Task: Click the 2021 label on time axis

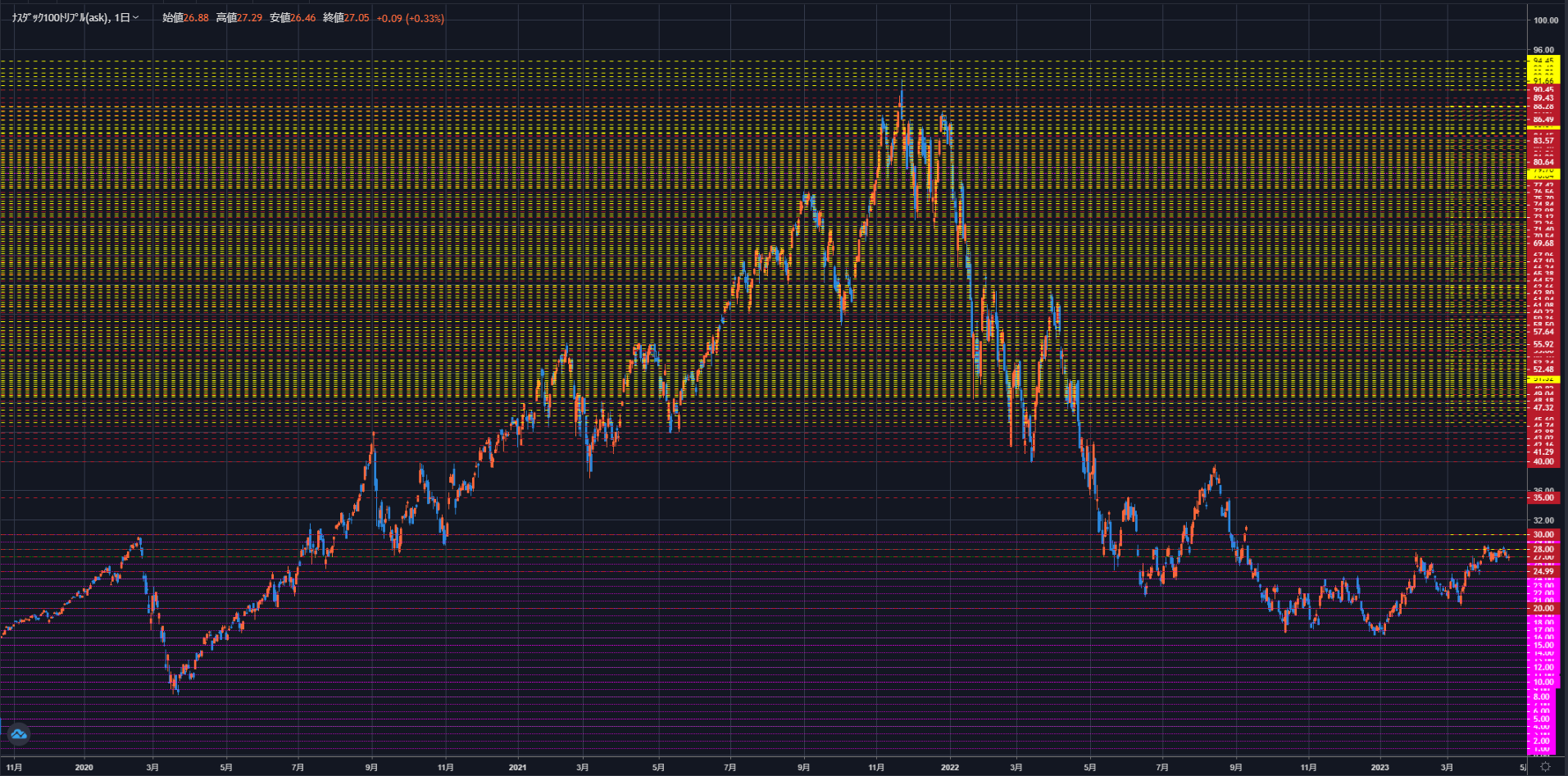Action: 517,768
